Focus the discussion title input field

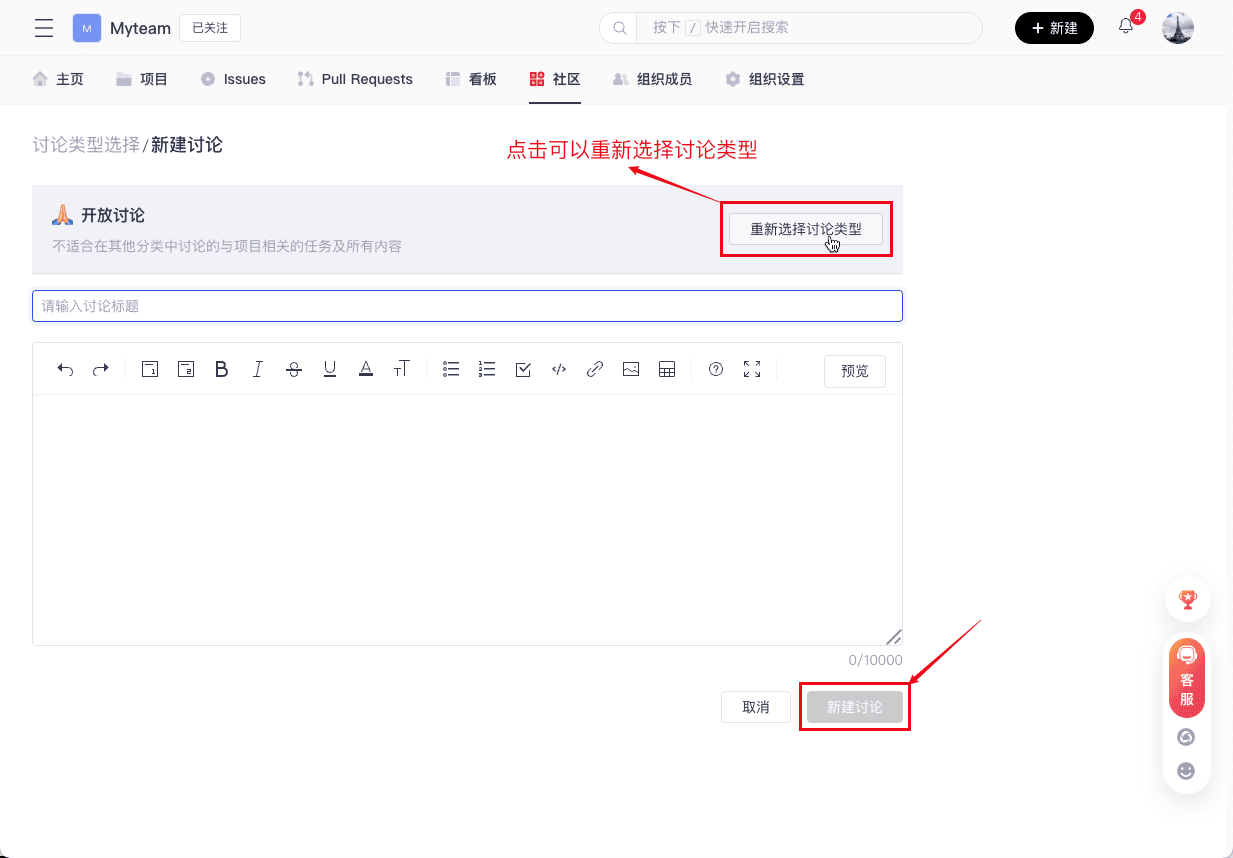point(467,306)
